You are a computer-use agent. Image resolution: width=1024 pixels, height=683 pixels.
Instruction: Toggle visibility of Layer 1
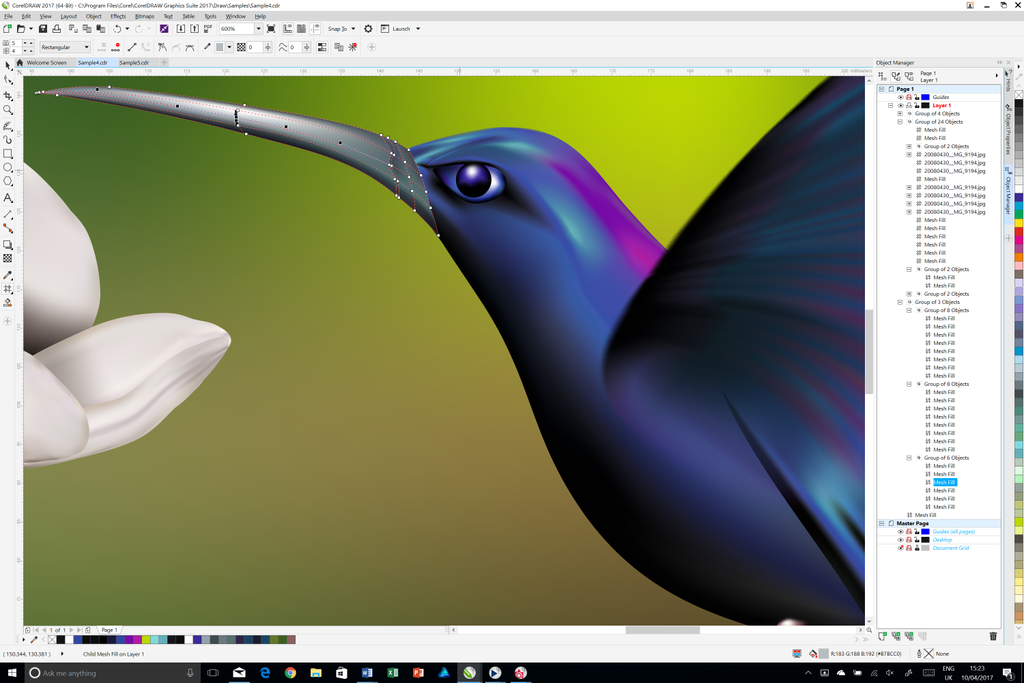tap(900, 105)
